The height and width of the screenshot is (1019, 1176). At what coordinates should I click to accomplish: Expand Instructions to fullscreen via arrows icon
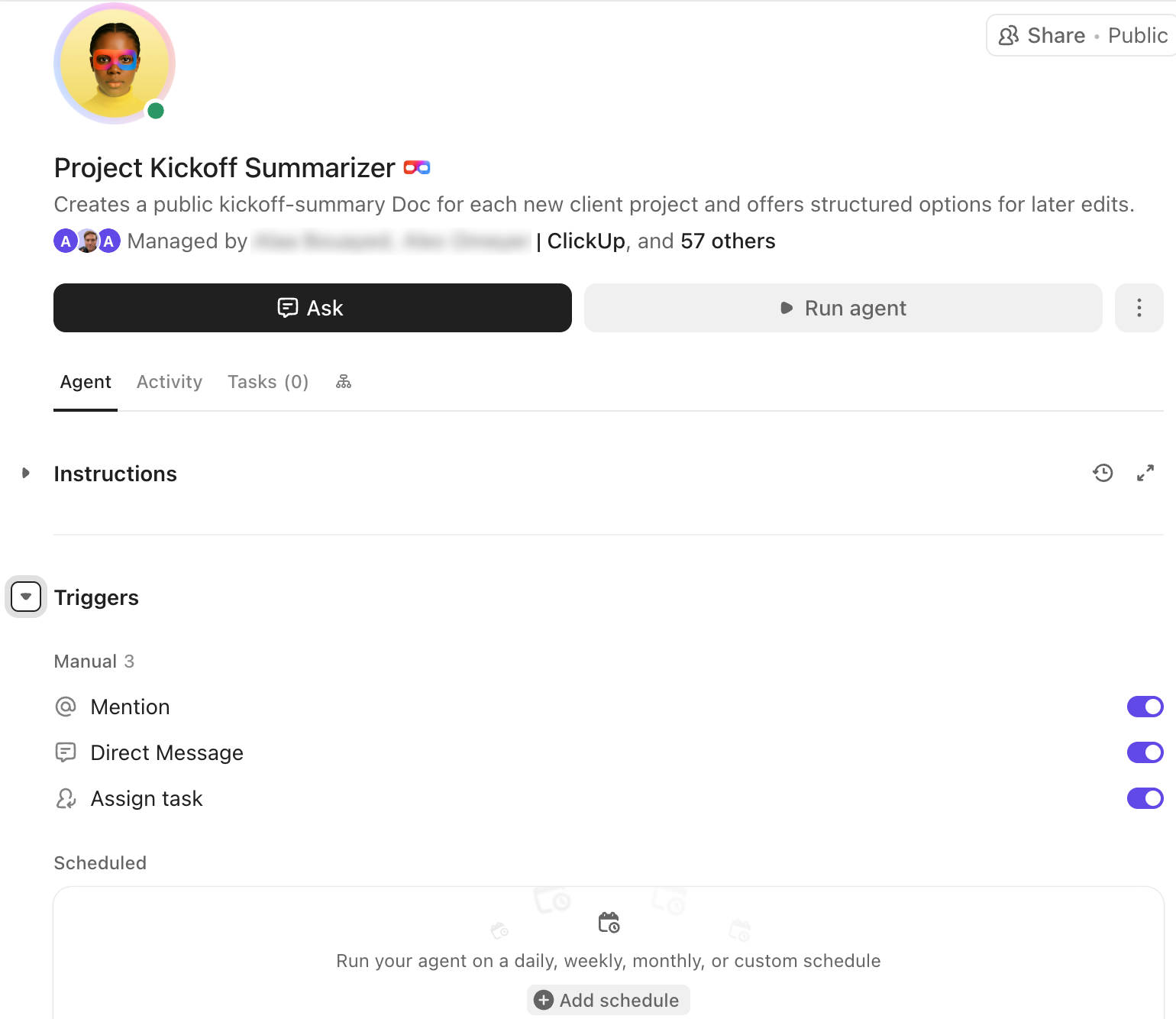1145,473
